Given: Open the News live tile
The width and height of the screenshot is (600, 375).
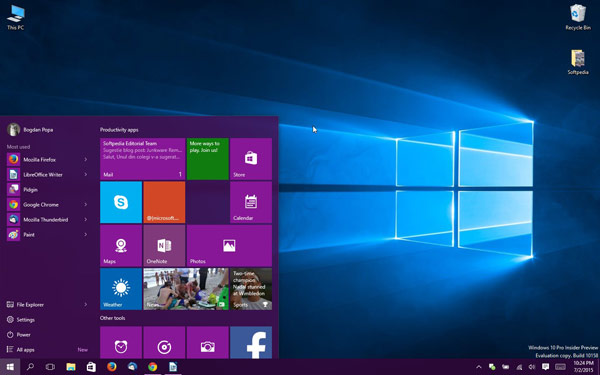Looking at the screenshot, I should [x=186, y=289].
